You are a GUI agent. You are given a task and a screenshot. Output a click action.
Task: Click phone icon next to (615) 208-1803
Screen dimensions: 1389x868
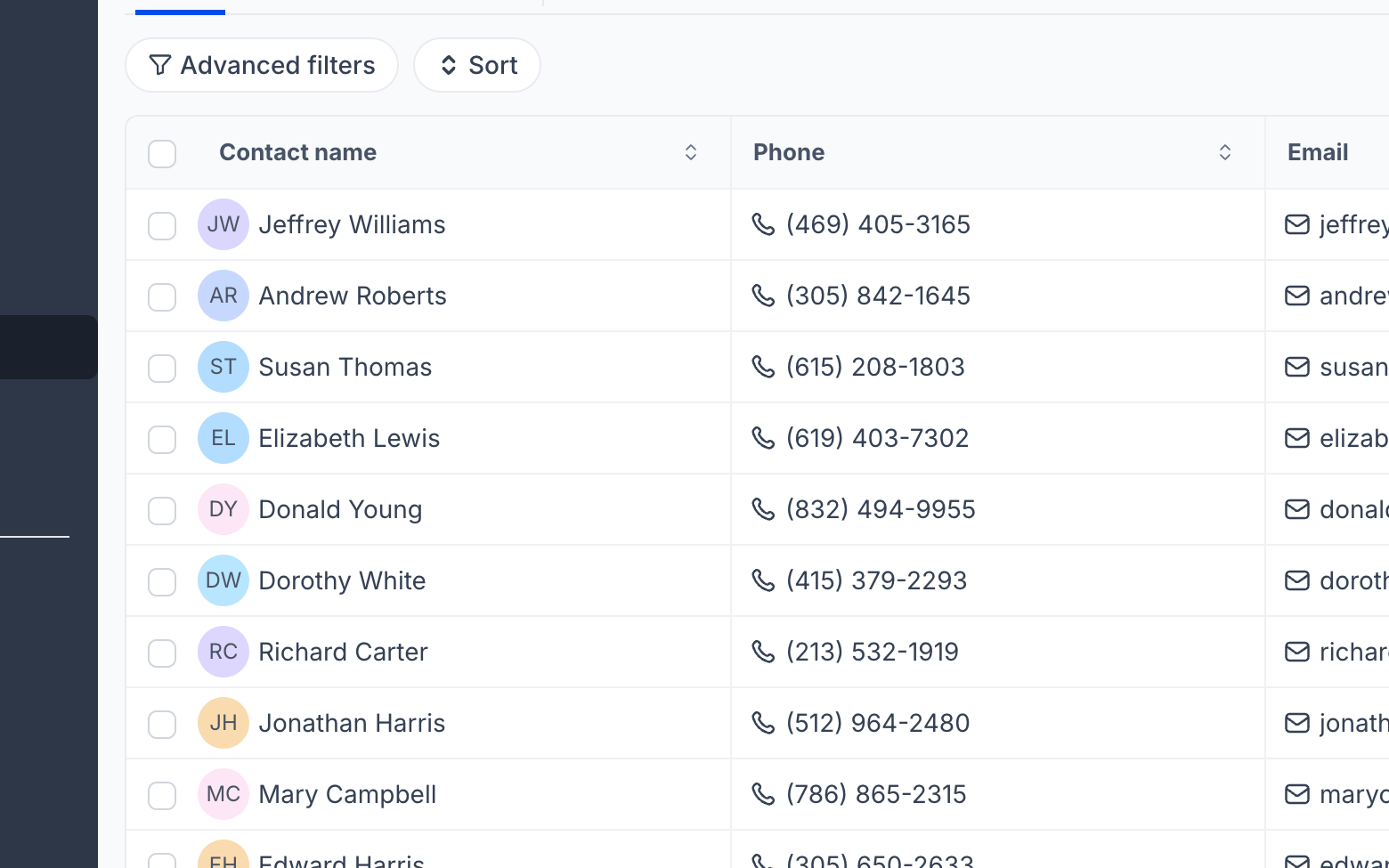pos(763,367)
